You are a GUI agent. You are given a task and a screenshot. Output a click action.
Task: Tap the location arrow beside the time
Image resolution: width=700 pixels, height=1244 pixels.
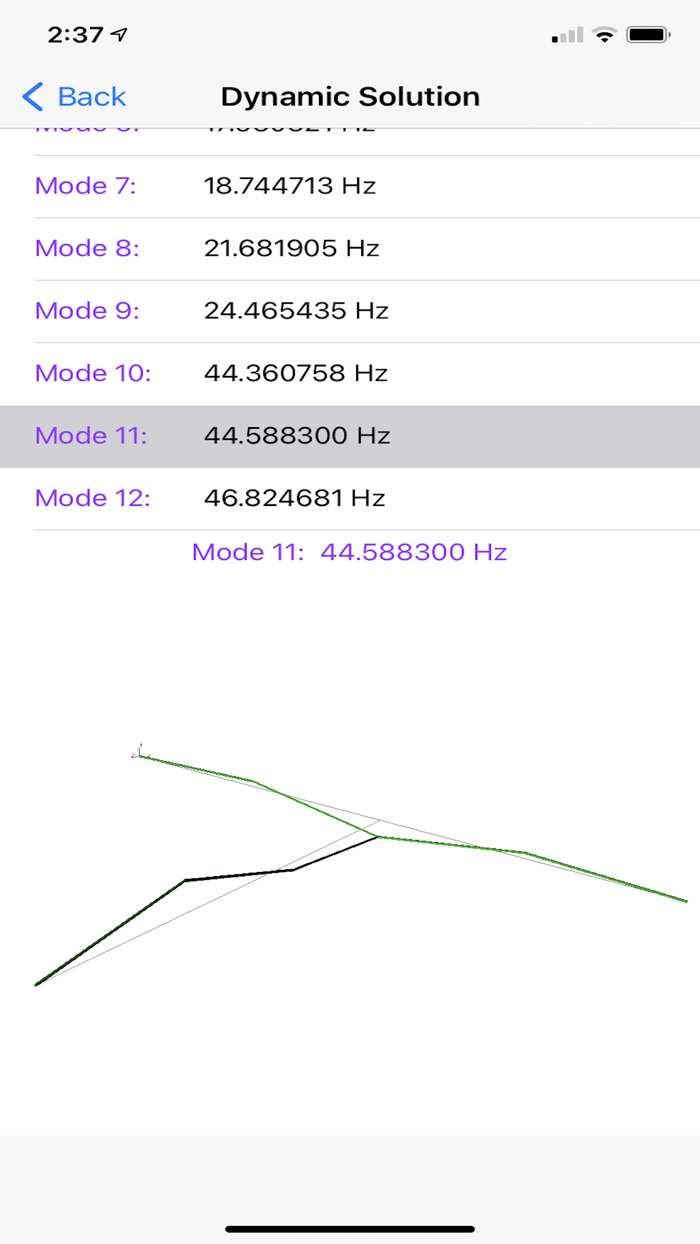coord(120,35)
